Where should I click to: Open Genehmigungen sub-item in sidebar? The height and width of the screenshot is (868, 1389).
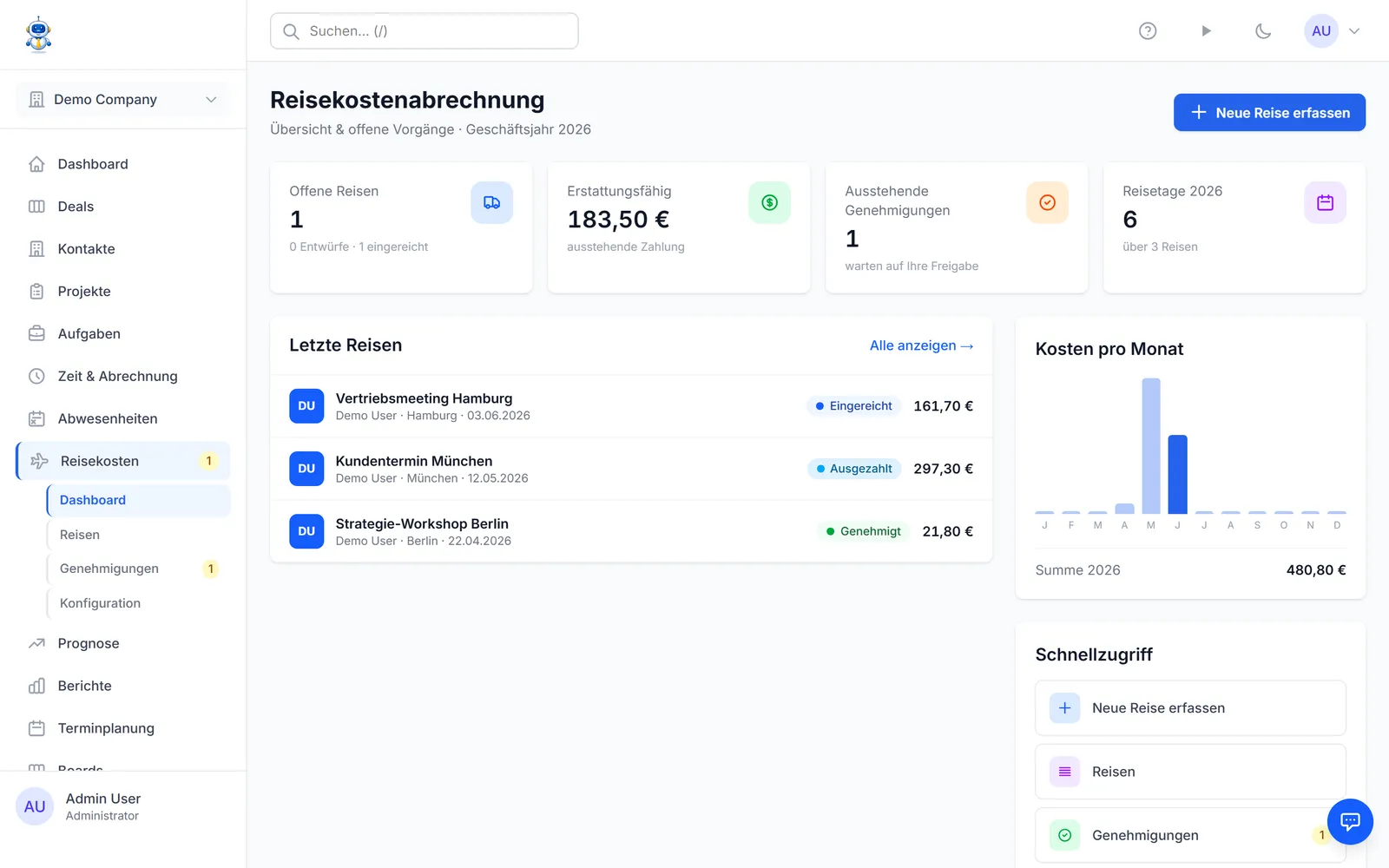139,569
